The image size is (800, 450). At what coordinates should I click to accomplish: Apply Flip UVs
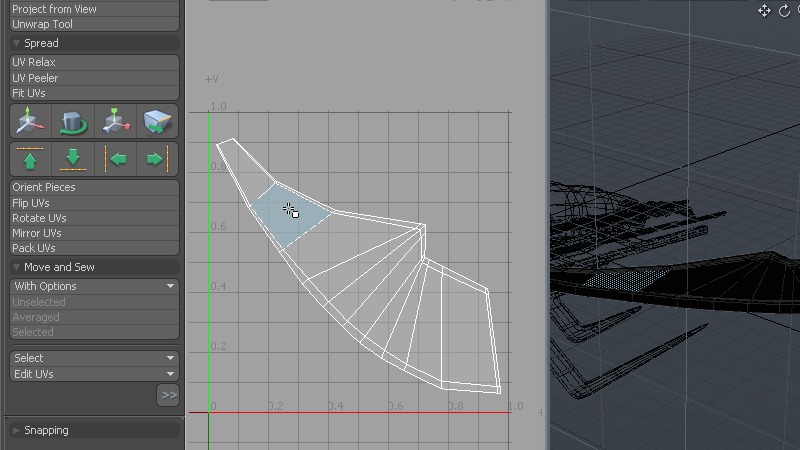pos(94,203)
